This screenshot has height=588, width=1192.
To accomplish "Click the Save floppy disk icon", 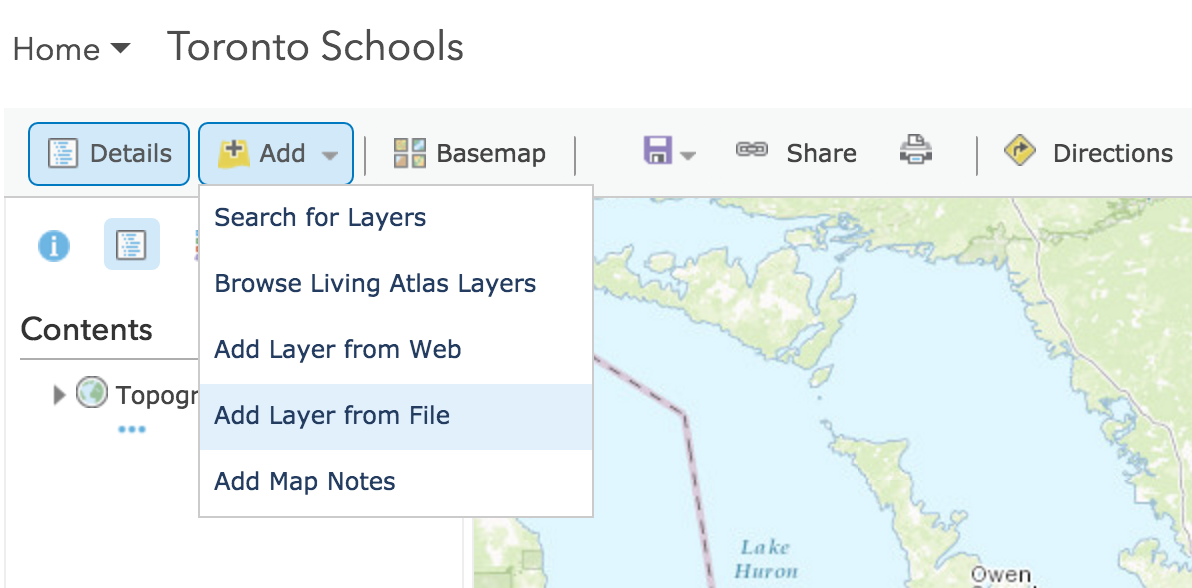I will click(x=658, y=152).
